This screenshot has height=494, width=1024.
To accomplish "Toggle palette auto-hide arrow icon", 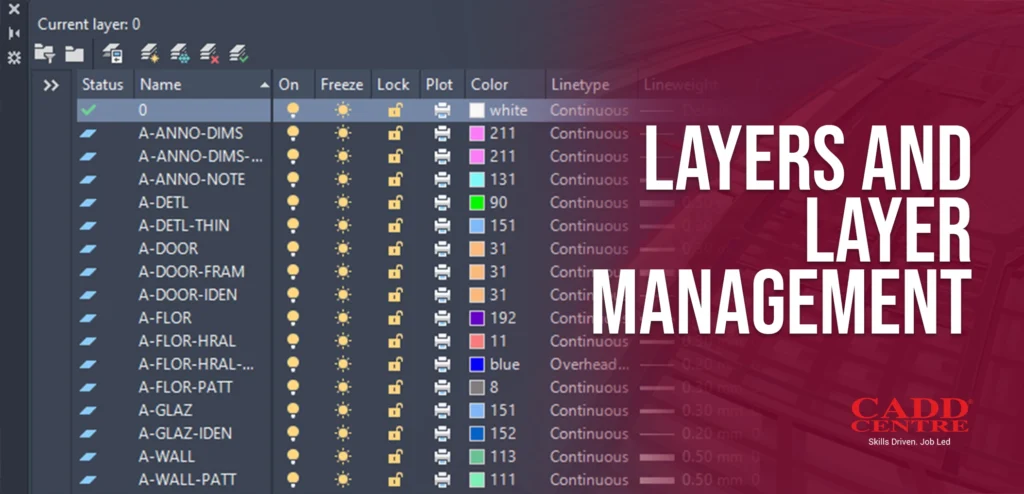I will pos(14,33).
